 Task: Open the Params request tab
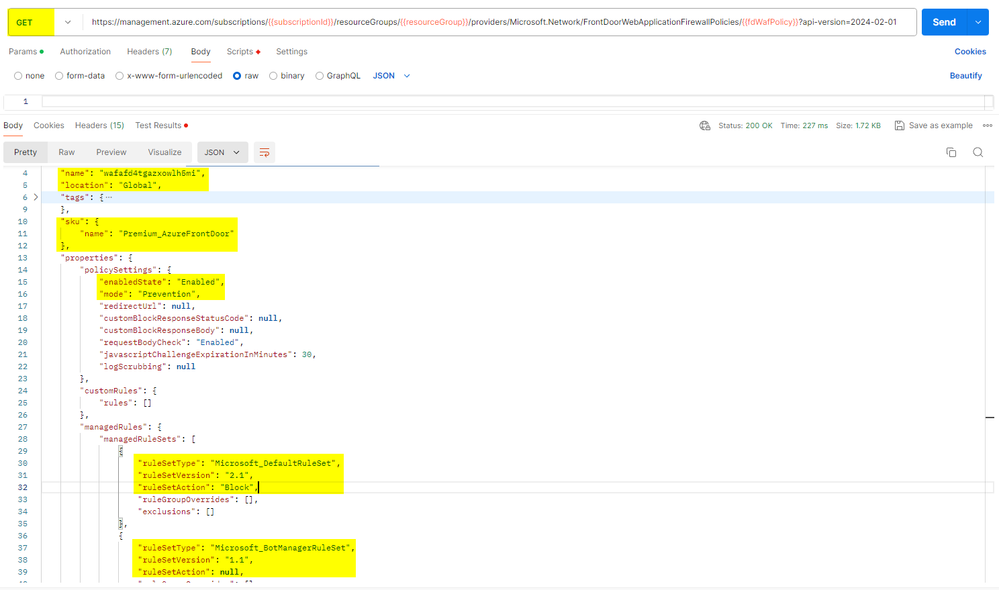tap(26, 52)
